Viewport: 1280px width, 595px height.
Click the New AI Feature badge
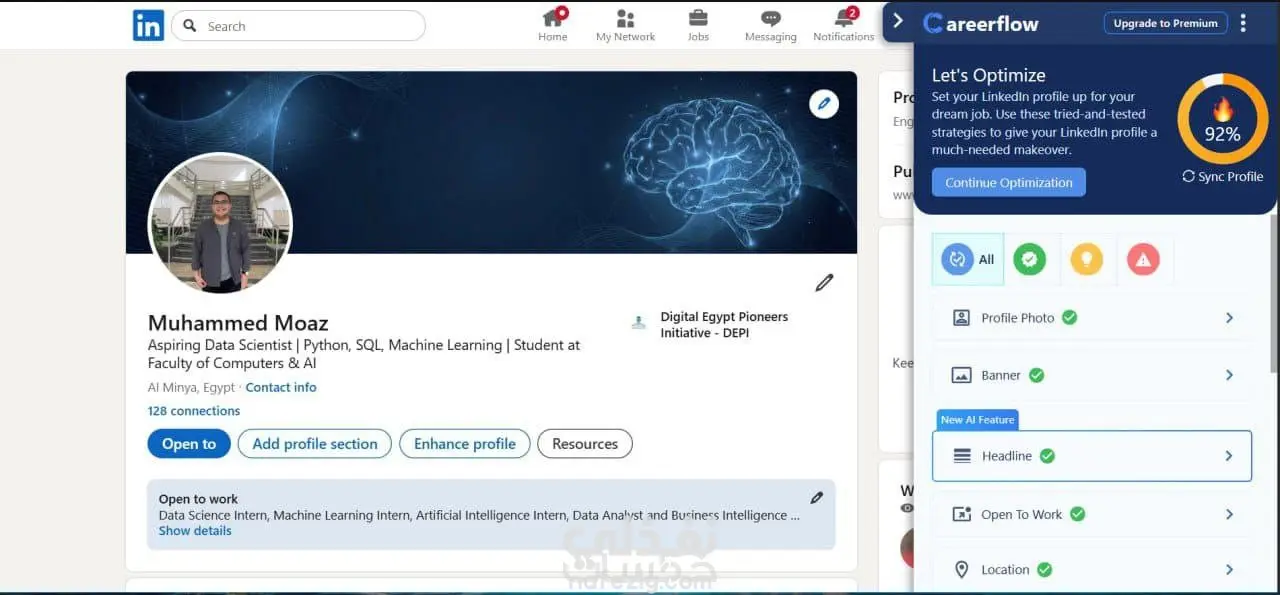point(977,420)
